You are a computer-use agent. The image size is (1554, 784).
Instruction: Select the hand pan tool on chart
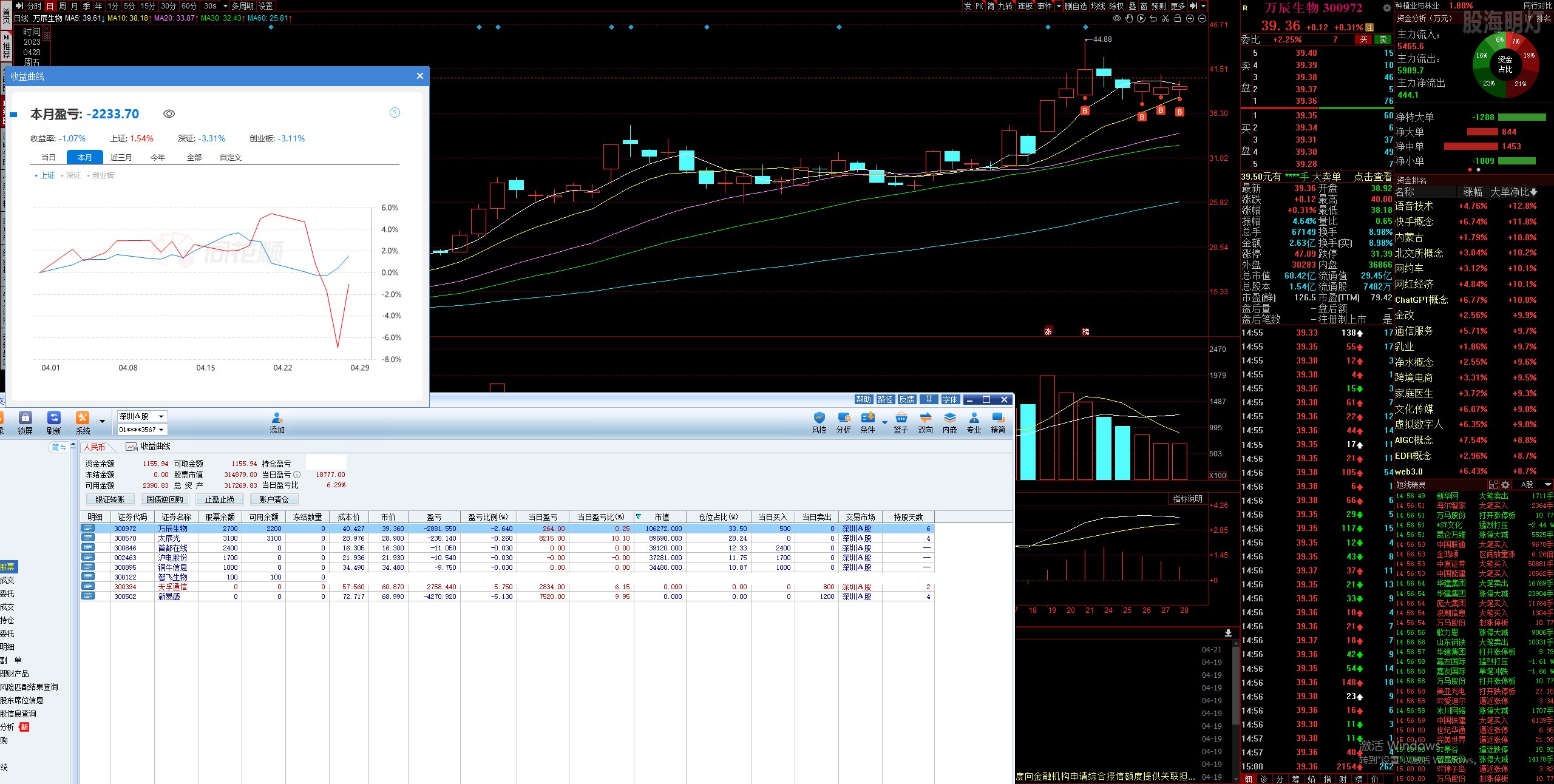[1129, 18]
